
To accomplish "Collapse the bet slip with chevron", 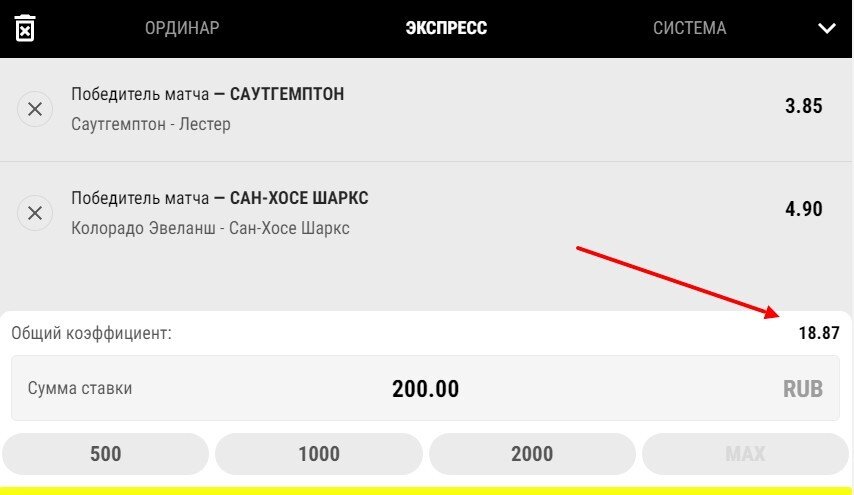I will (826, 28).
